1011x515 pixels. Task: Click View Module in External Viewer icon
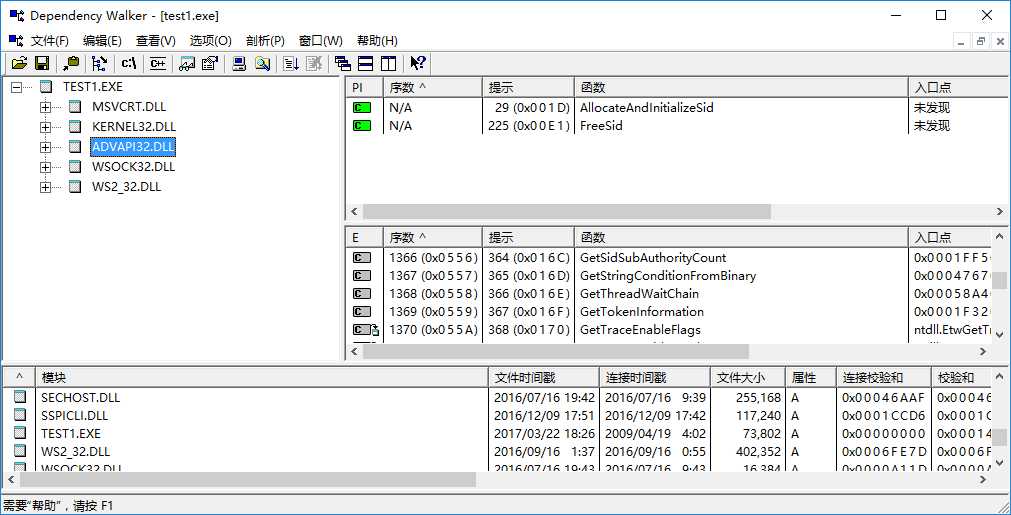[x=187, y=63]
